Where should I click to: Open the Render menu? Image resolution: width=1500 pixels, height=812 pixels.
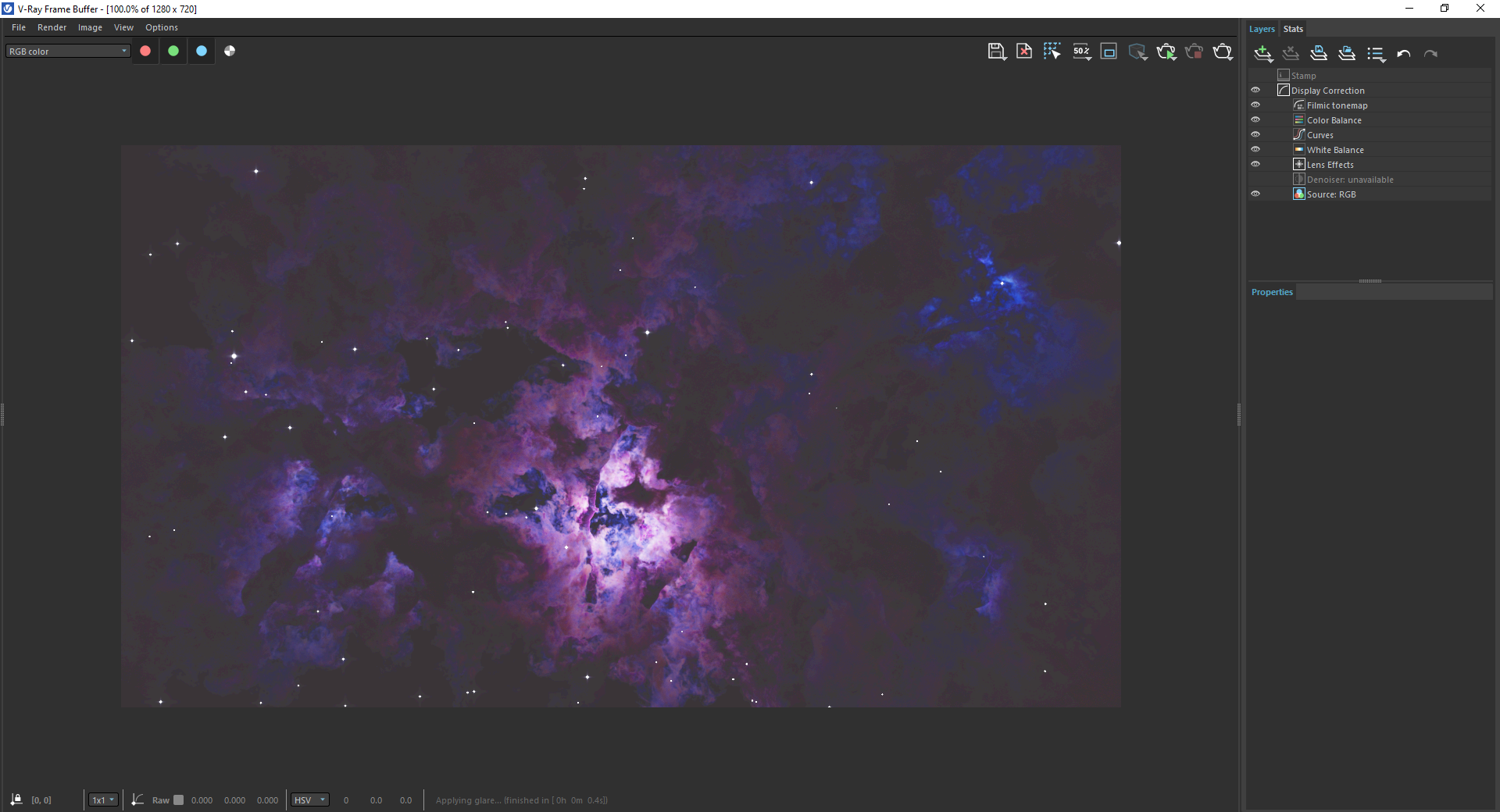52,27
